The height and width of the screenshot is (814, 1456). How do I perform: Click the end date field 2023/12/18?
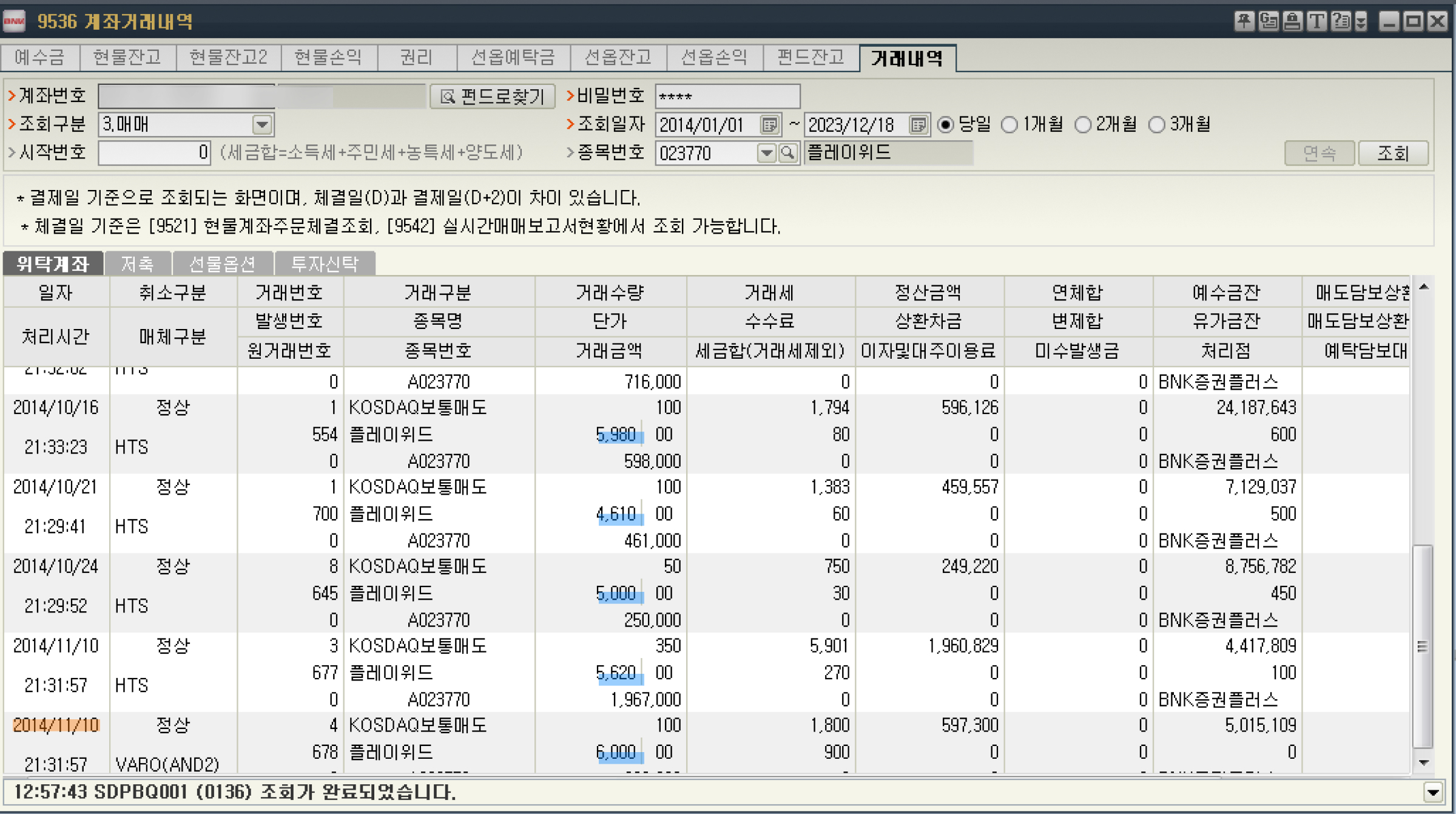[x=857, y=125]
